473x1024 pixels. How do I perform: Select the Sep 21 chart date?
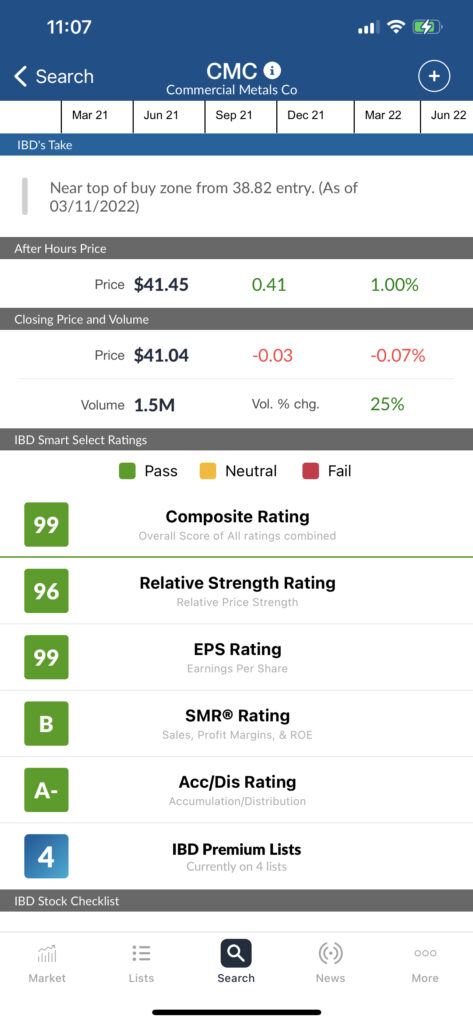pos(234,116)
